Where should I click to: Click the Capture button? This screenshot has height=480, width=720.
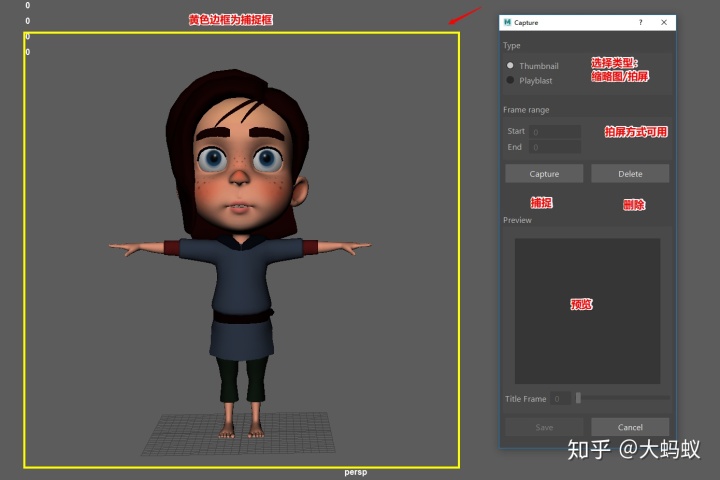coord(544,174)
